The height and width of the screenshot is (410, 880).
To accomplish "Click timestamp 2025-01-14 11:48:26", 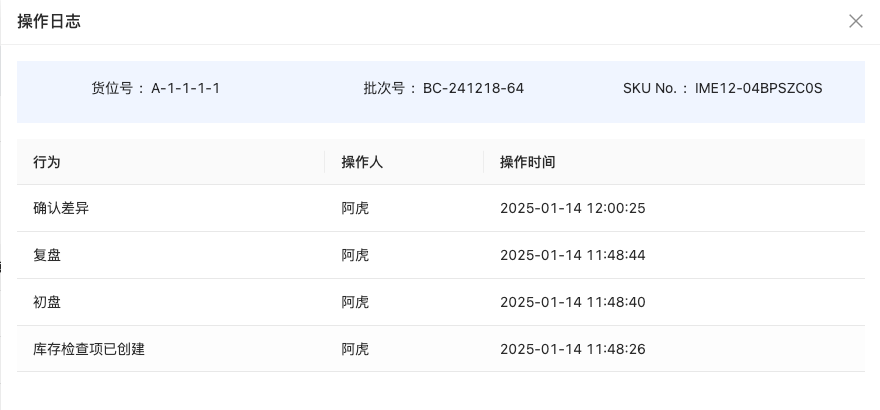I will tap(573, 349).
